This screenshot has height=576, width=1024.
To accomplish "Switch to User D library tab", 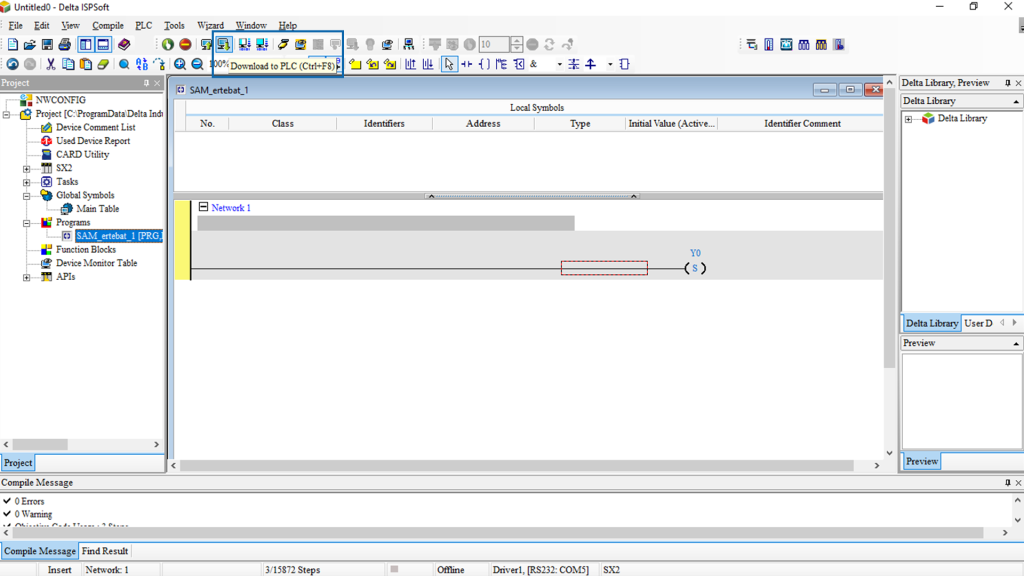I will pyautogui.click(x=978, y=323).
